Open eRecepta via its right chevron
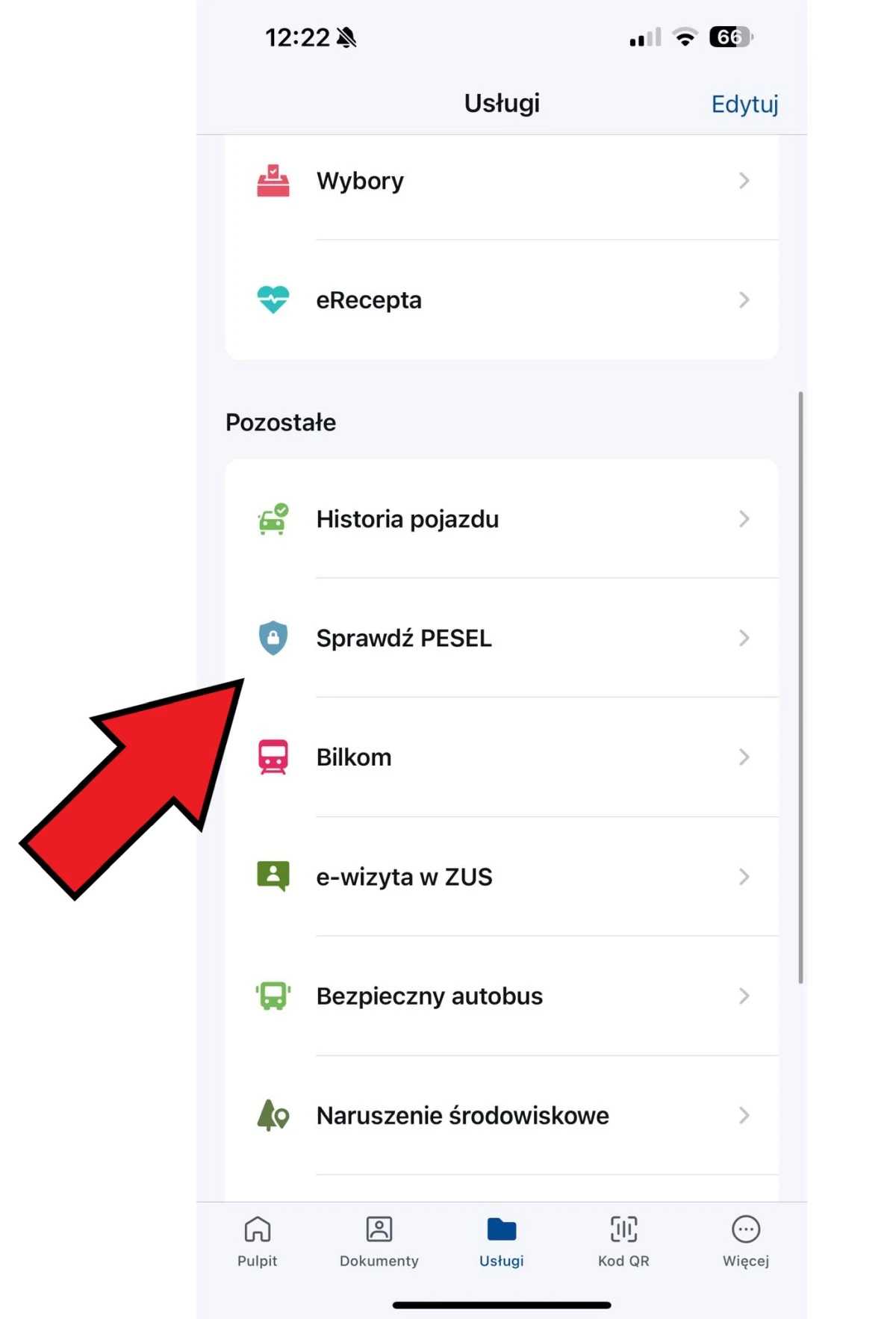Screen dimensions: 896x1319 tap(744, 300)
